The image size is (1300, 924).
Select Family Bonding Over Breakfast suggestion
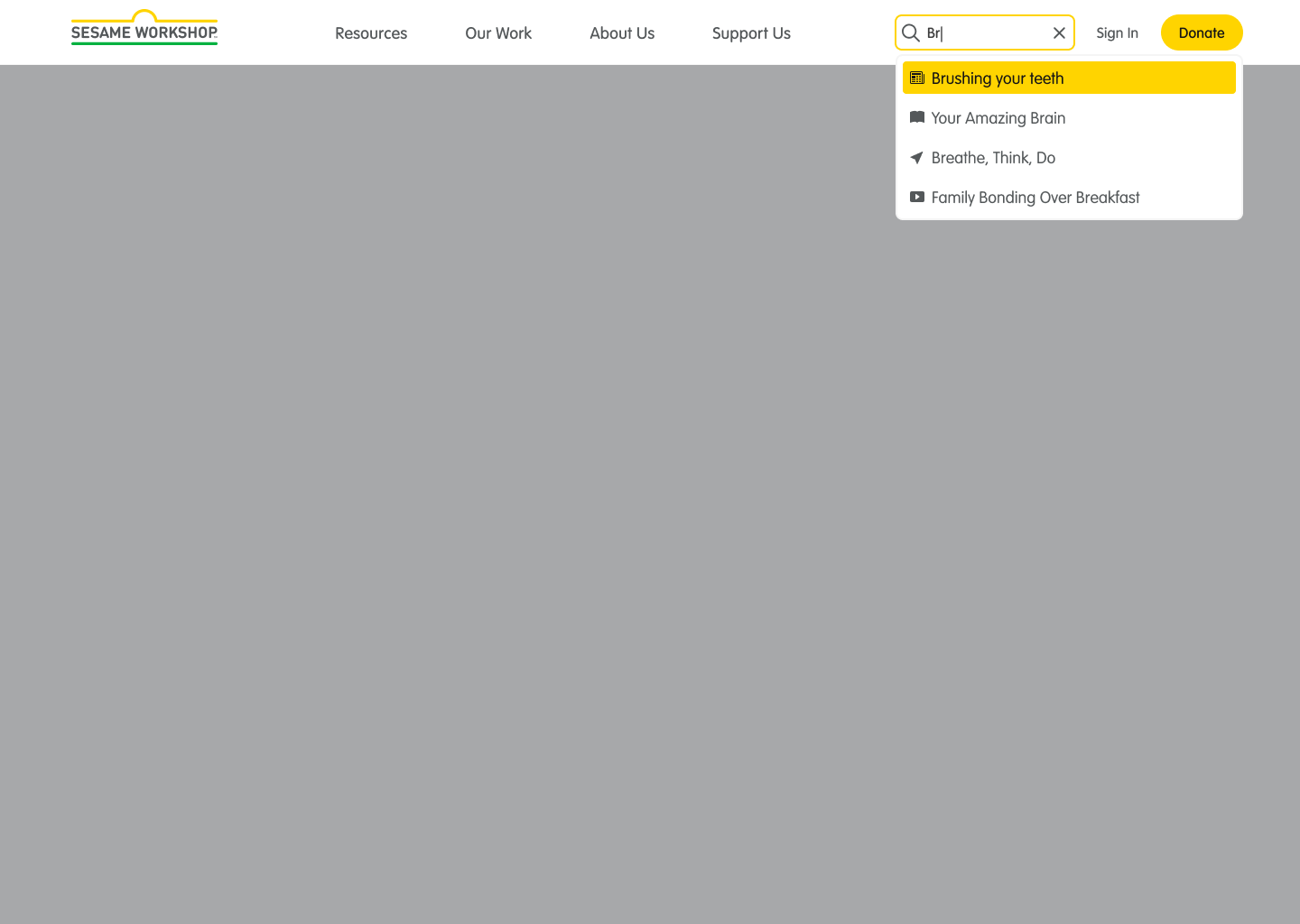coord(1035,198)
